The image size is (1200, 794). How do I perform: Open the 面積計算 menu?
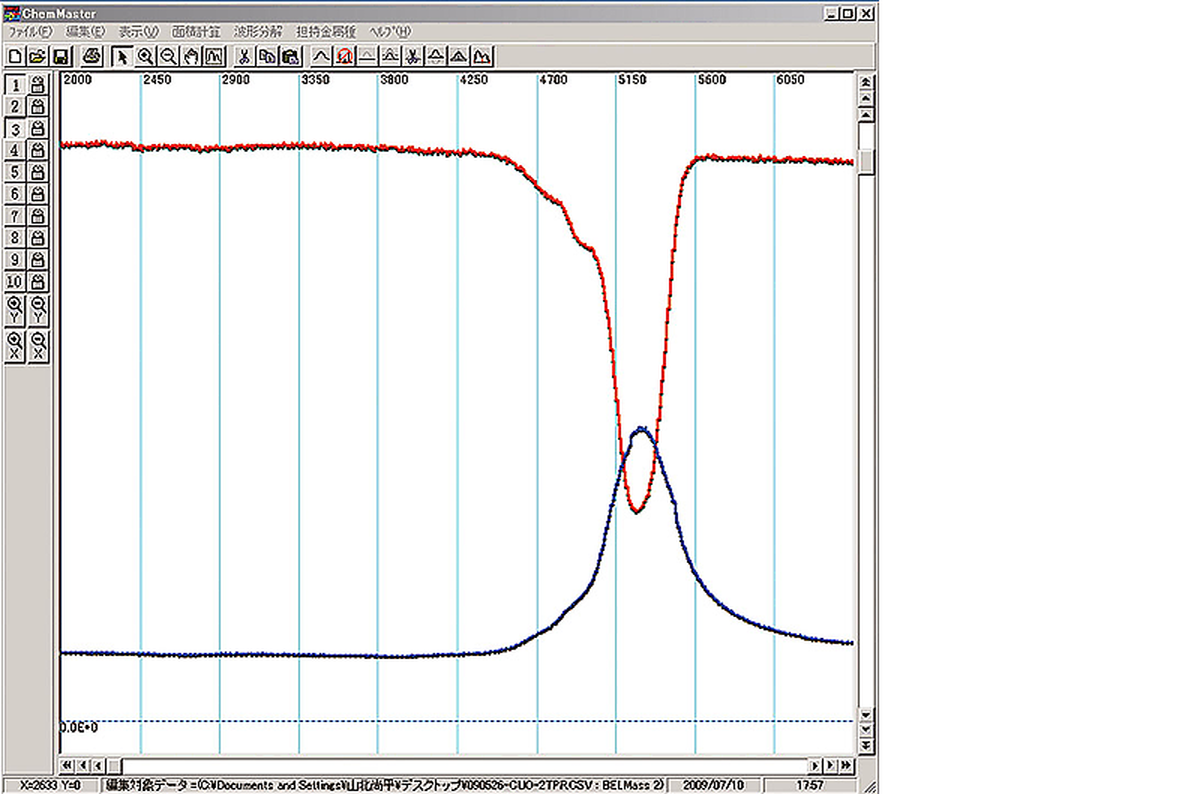(196, 33)
